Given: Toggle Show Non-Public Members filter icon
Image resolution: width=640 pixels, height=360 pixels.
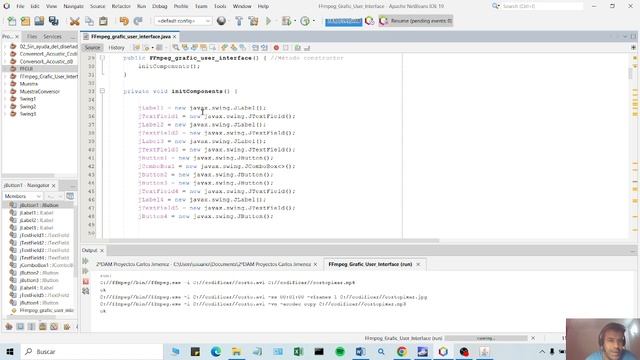Looking at the screenshot, I should [x=42, y=327].
